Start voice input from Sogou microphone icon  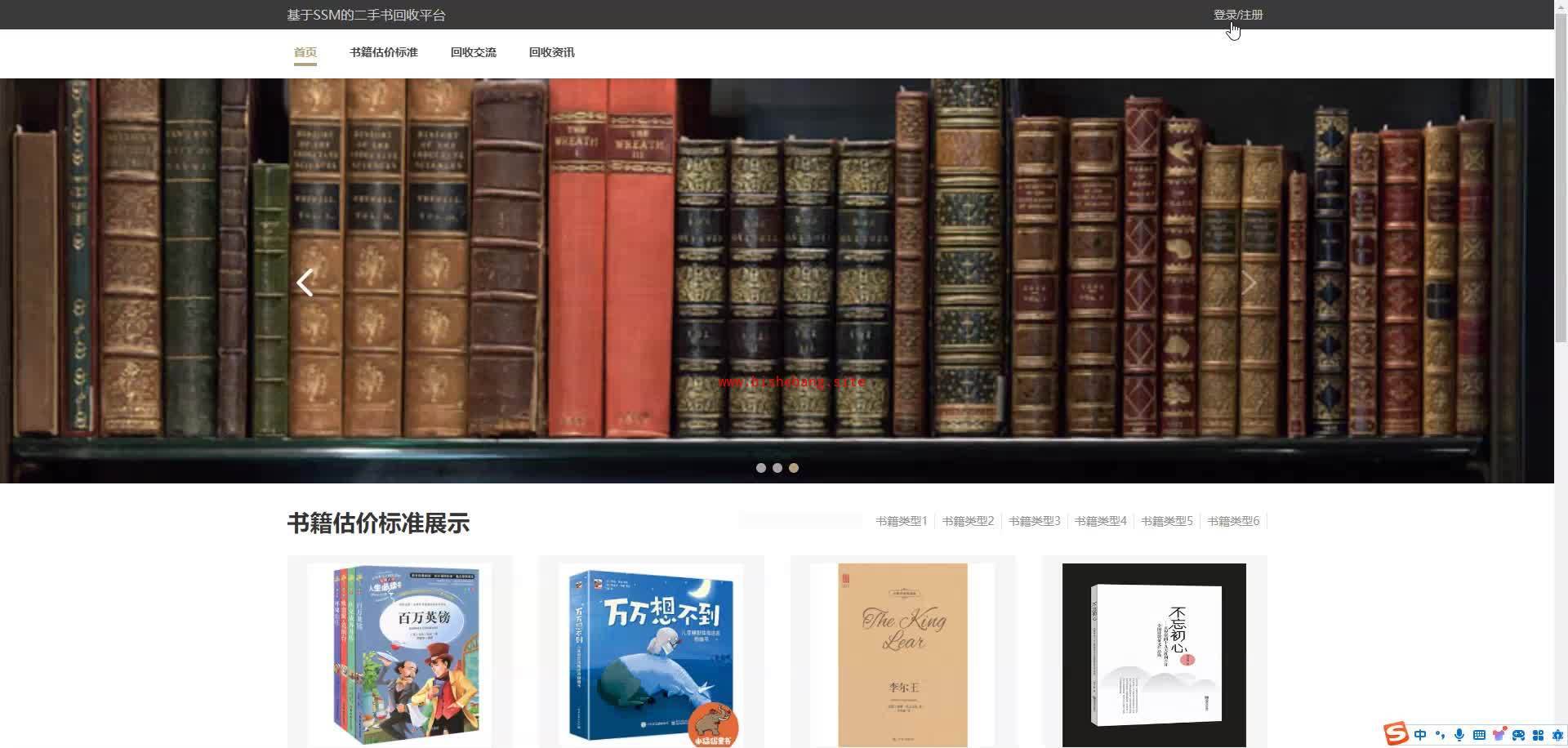1459,735
